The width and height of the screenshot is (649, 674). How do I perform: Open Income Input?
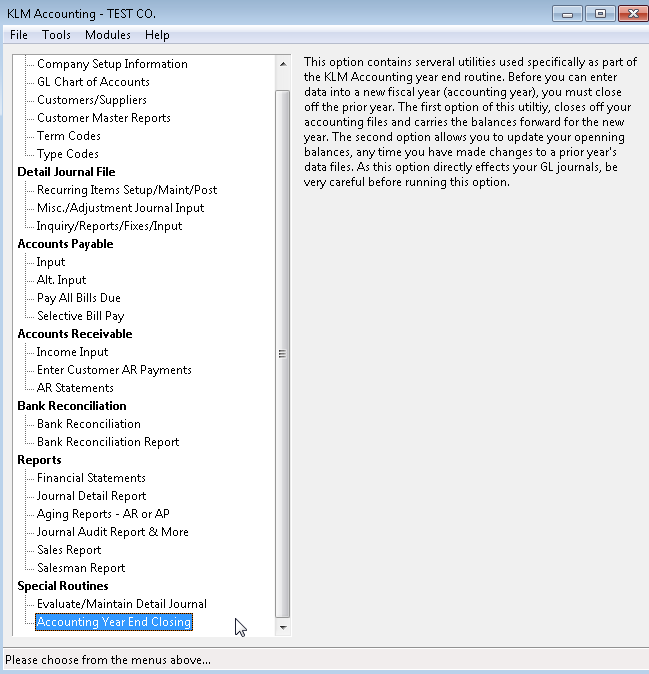click(72, 352)
